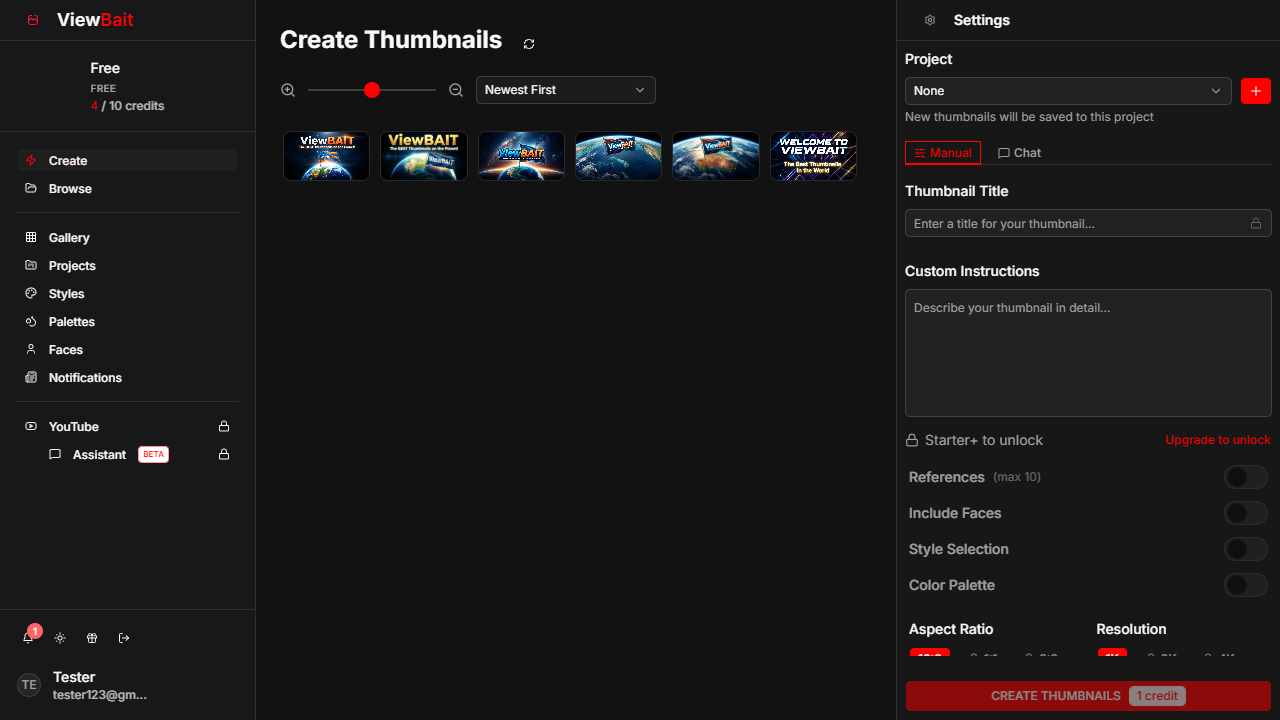
Task: Open the Styles section
Action: pos(66,293)
